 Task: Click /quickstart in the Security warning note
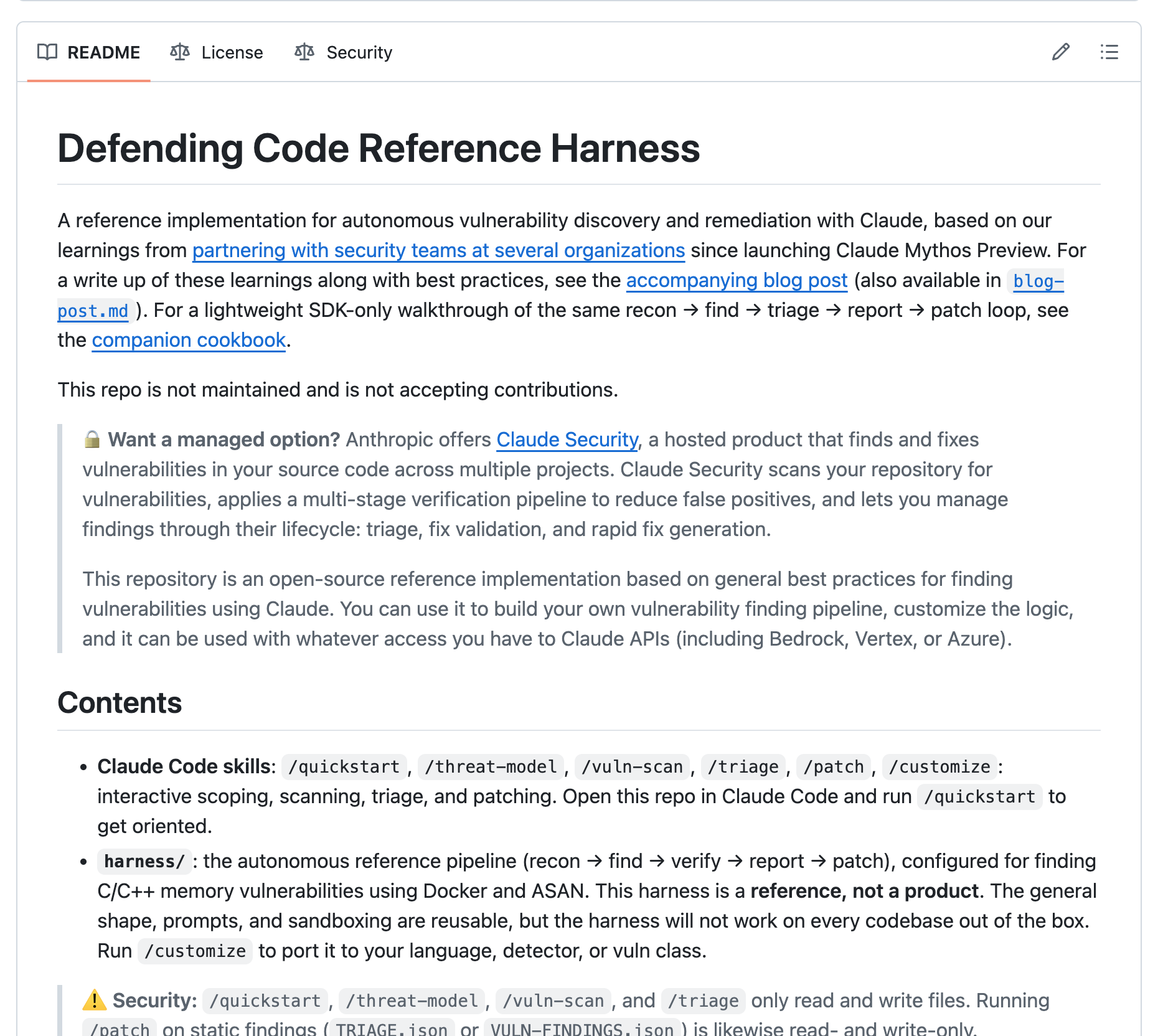coord(265,1001)
